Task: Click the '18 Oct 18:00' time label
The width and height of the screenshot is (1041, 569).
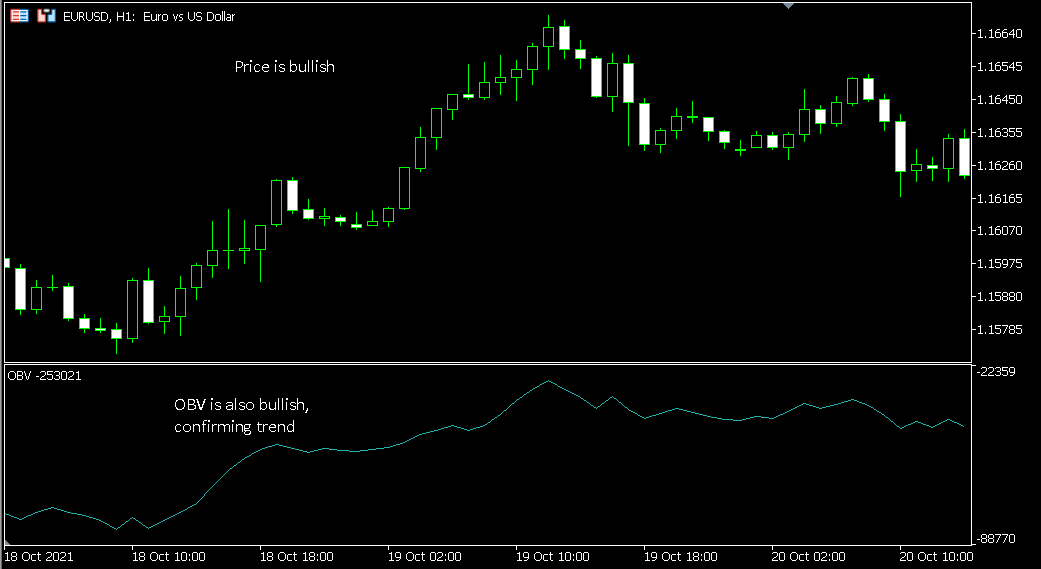Action: pyautogui.click(x=296, y=556)
